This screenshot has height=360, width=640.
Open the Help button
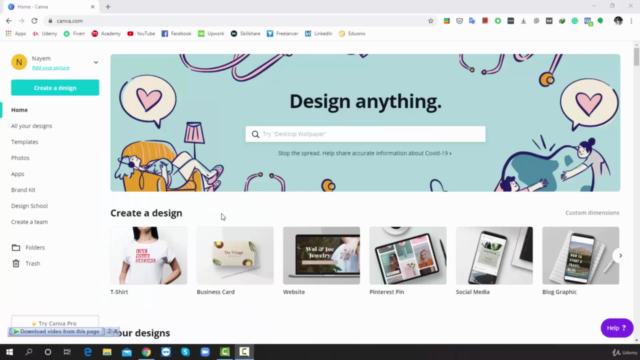coord(617,328)
